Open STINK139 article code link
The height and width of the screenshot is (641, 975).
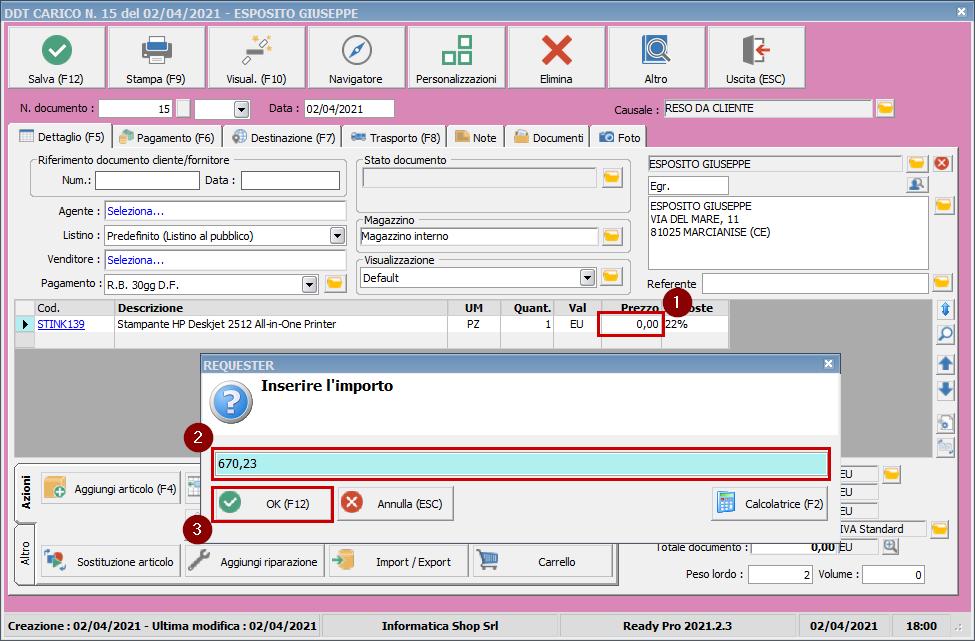click(x=61, y=324)
